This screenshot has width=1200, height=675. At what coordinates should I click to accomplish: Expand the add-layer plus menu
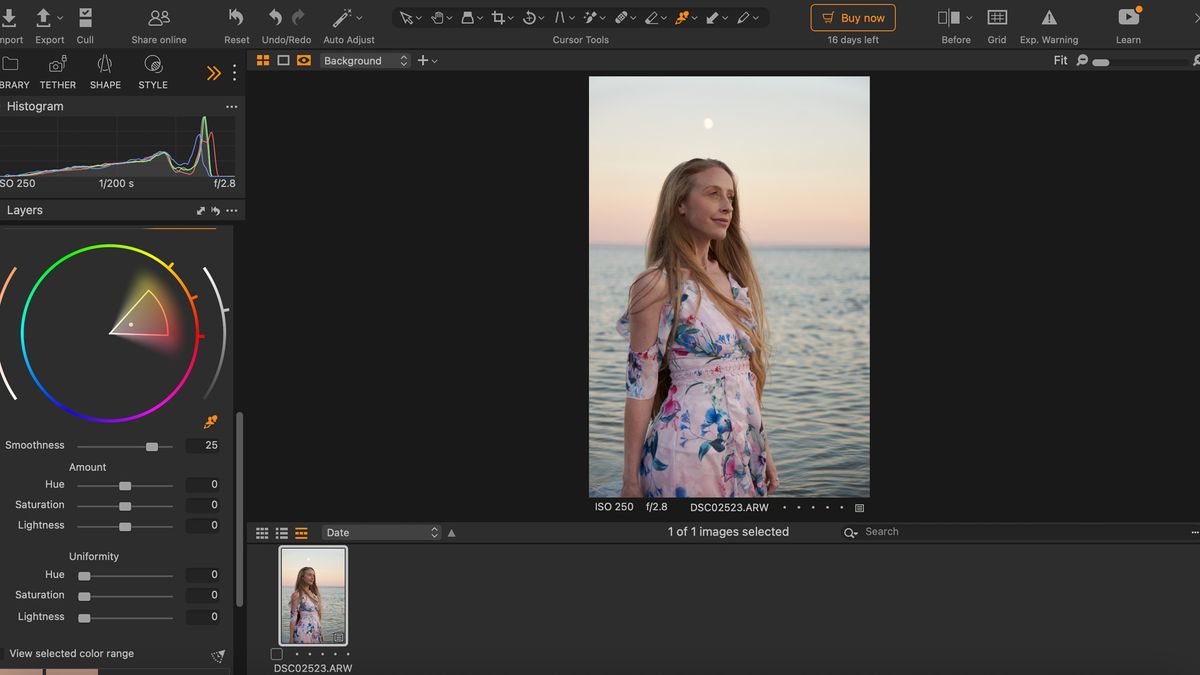pyautogui.click(x=422, y=60)
